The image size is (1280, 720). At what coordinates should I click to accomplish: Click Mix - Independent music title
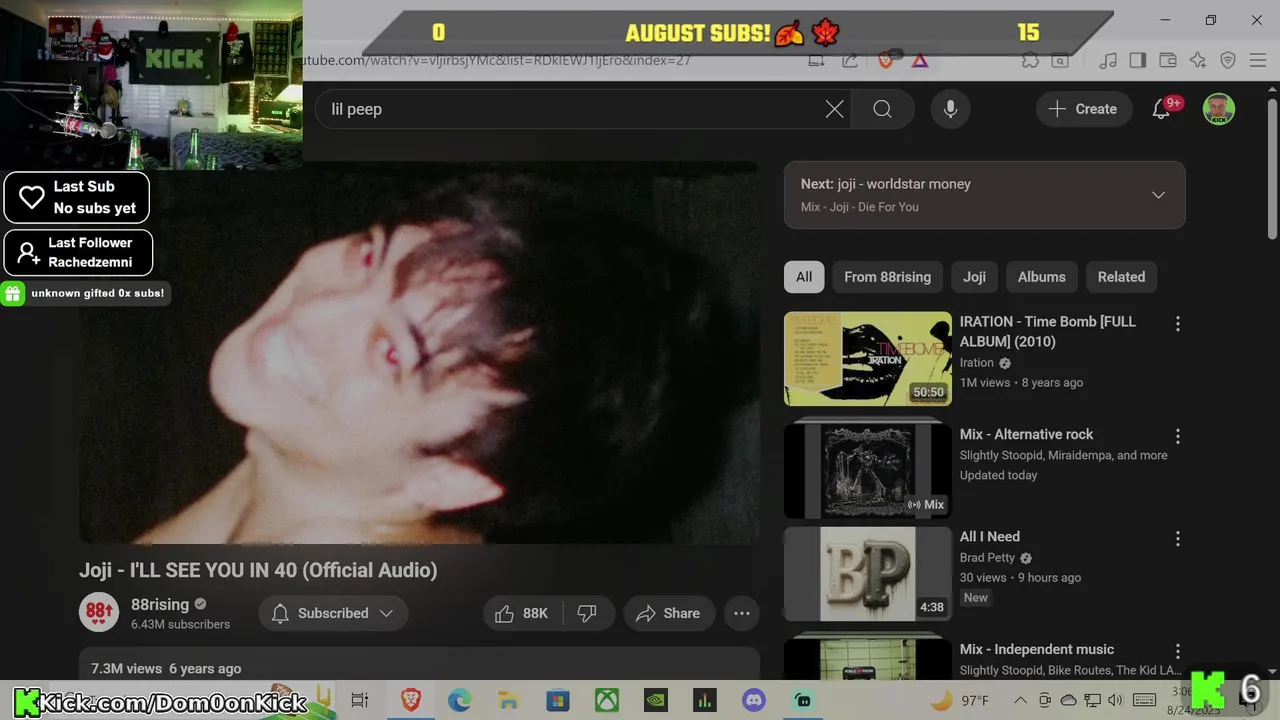1036,649
